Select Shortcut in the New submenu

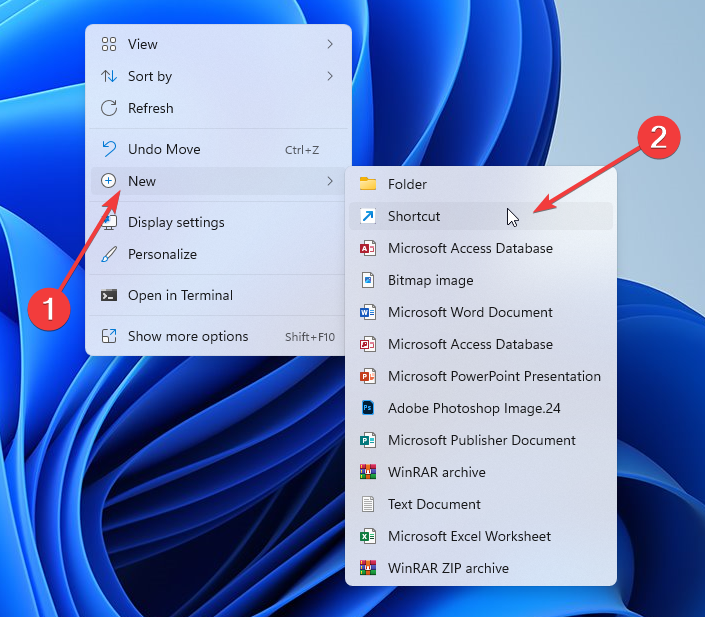click(x=481, y=216)
